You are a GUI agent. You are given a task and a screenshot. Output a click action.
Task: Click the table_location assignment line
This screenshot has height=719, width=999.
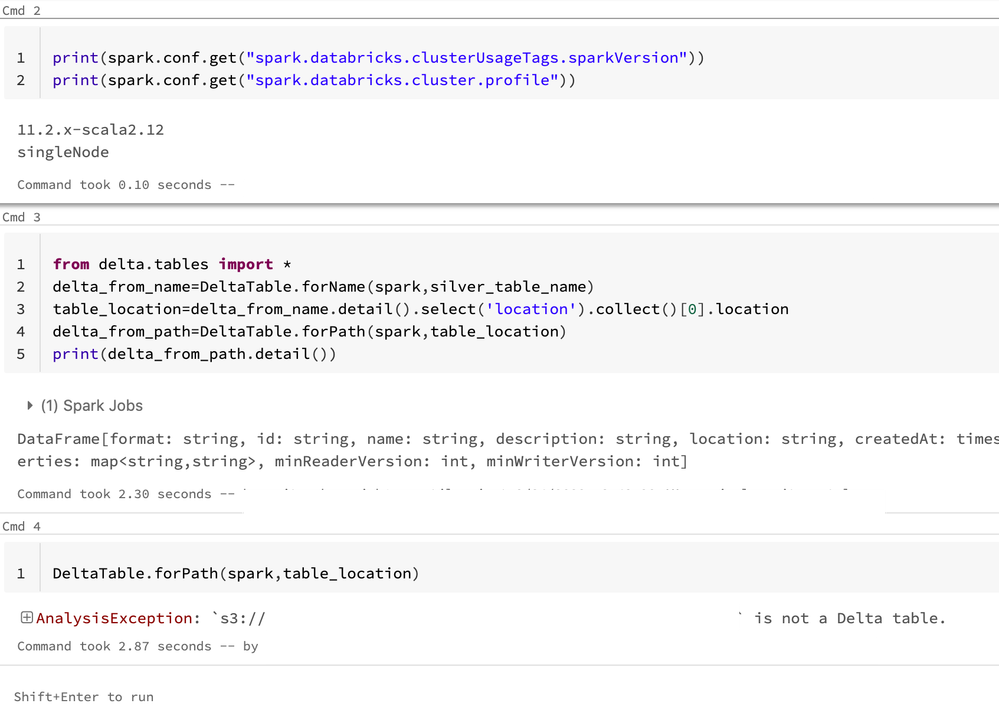[x=420, y=309]
